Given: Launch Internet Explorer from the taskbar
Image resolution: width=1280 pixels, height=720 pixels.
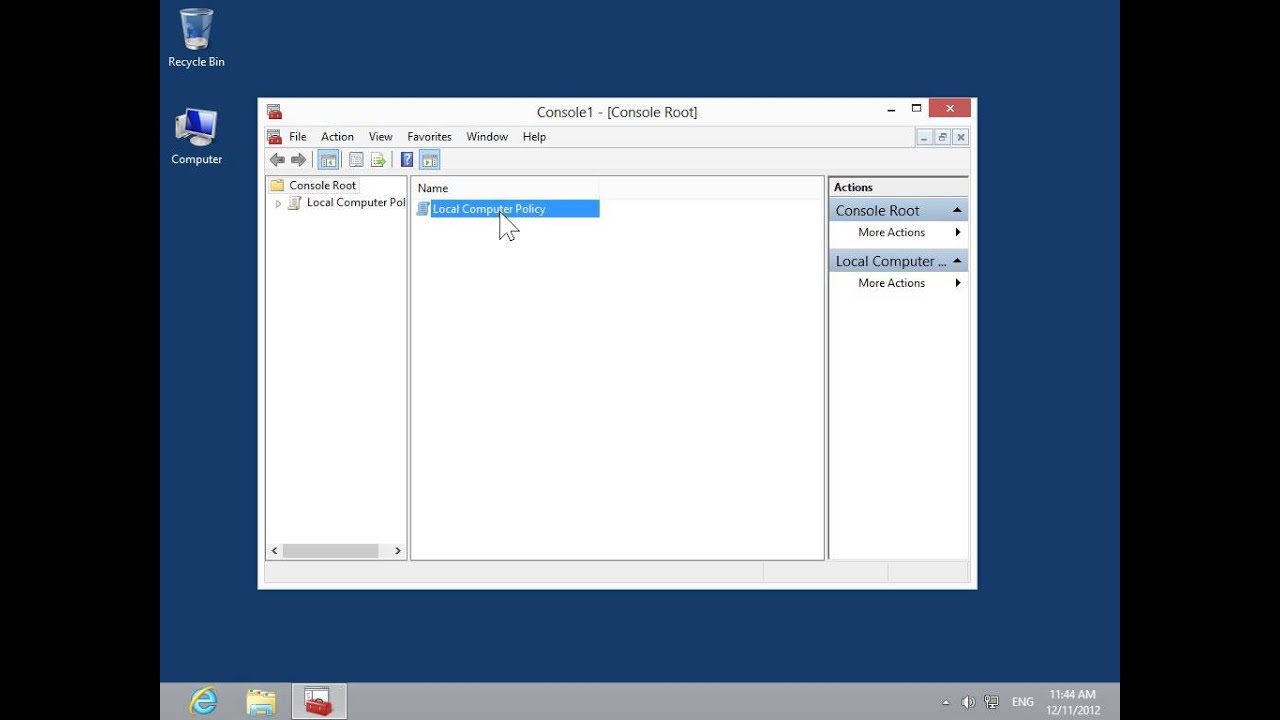Looking at the screenshot, I should point(203,702).
